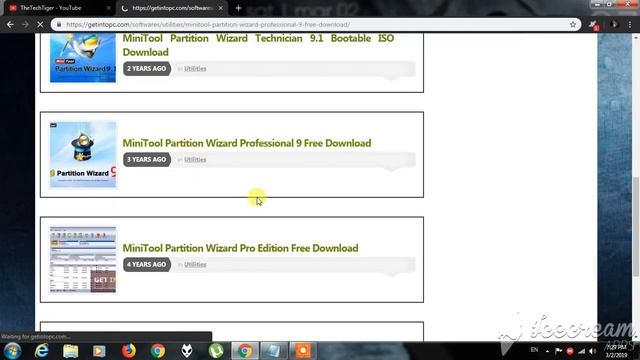Screen dimensions: 640x360
Task: Close the TheTechTiger YouTube tab
Action: pos(109,8)
